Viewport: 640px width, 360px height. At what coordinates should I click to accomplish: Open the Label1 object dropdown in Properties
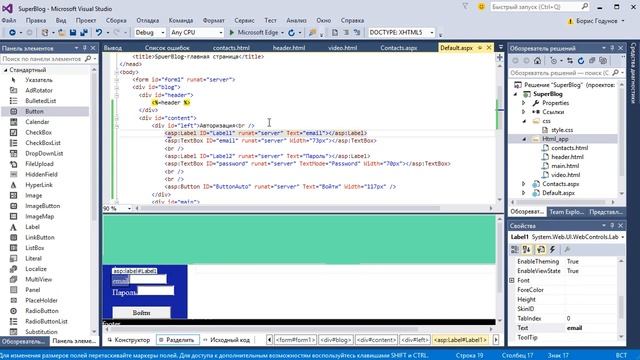622,237
